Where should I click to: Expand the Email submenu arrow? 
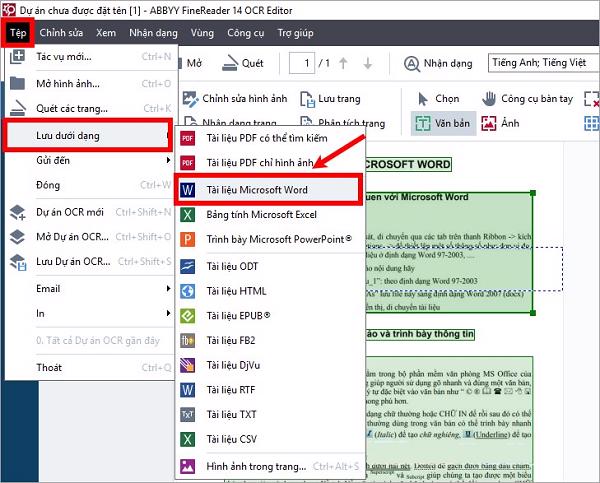(168, 288)
